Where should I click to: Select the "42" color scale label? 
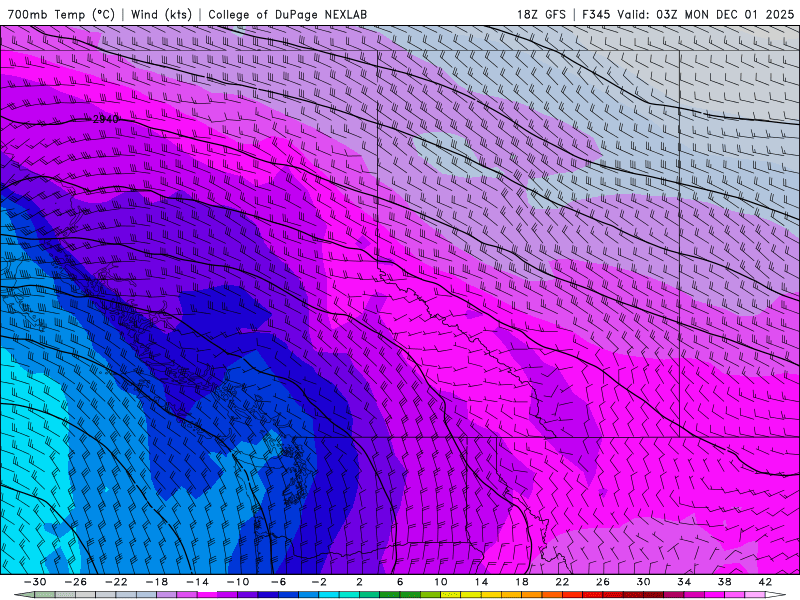(764, 582)
